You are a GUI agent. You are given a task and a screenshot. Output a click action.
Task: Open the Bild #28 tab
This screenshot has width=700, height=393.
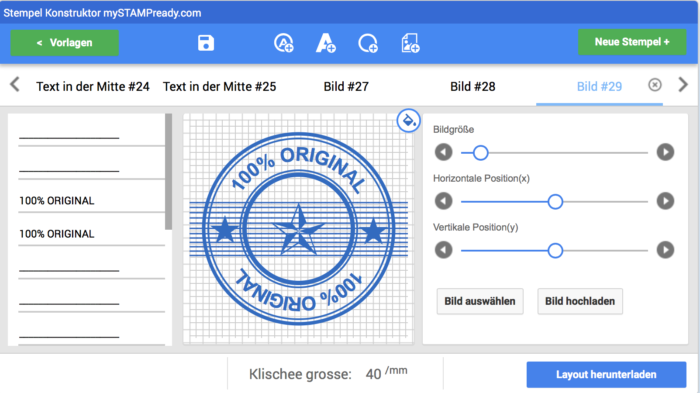(x=473, y=87)
